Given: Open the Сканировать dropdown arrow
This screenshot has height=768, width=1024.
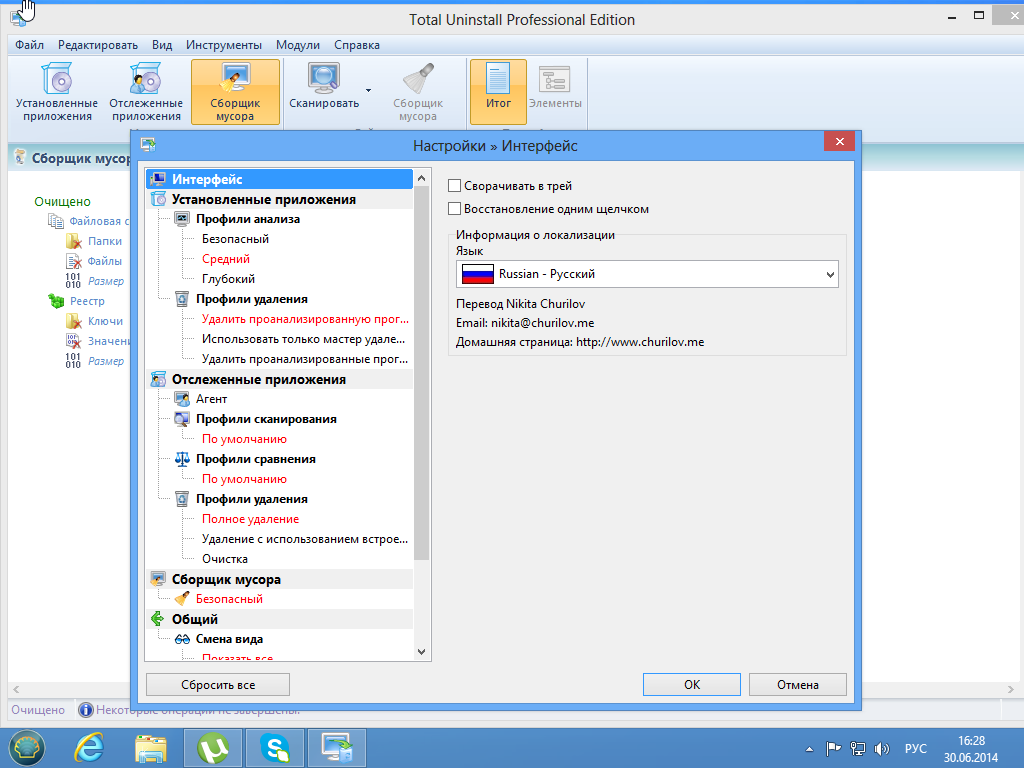Looking at the screenshot, I should (368, 90).
